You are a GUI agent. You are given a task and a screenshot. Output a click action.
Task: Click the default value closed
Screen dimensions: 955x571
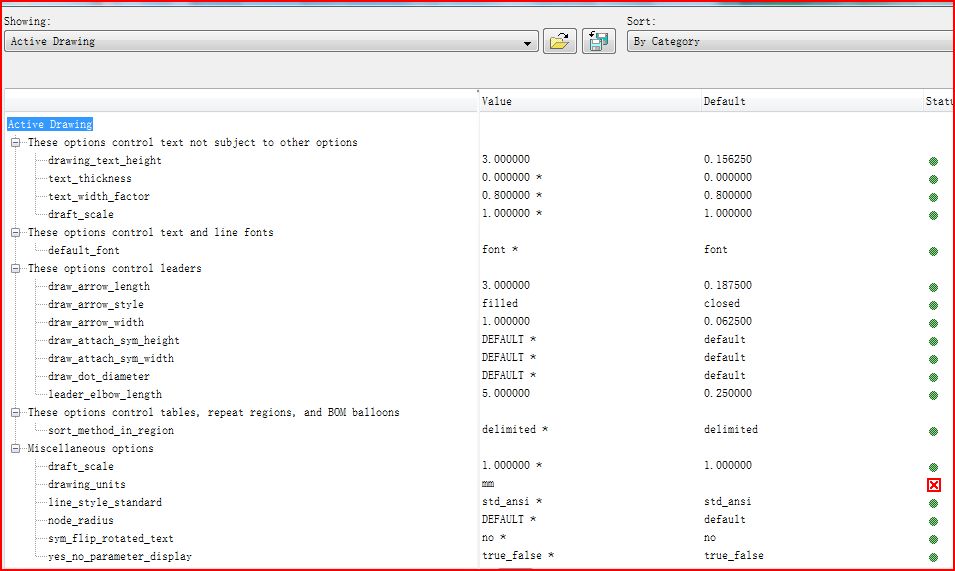(722, 303)
